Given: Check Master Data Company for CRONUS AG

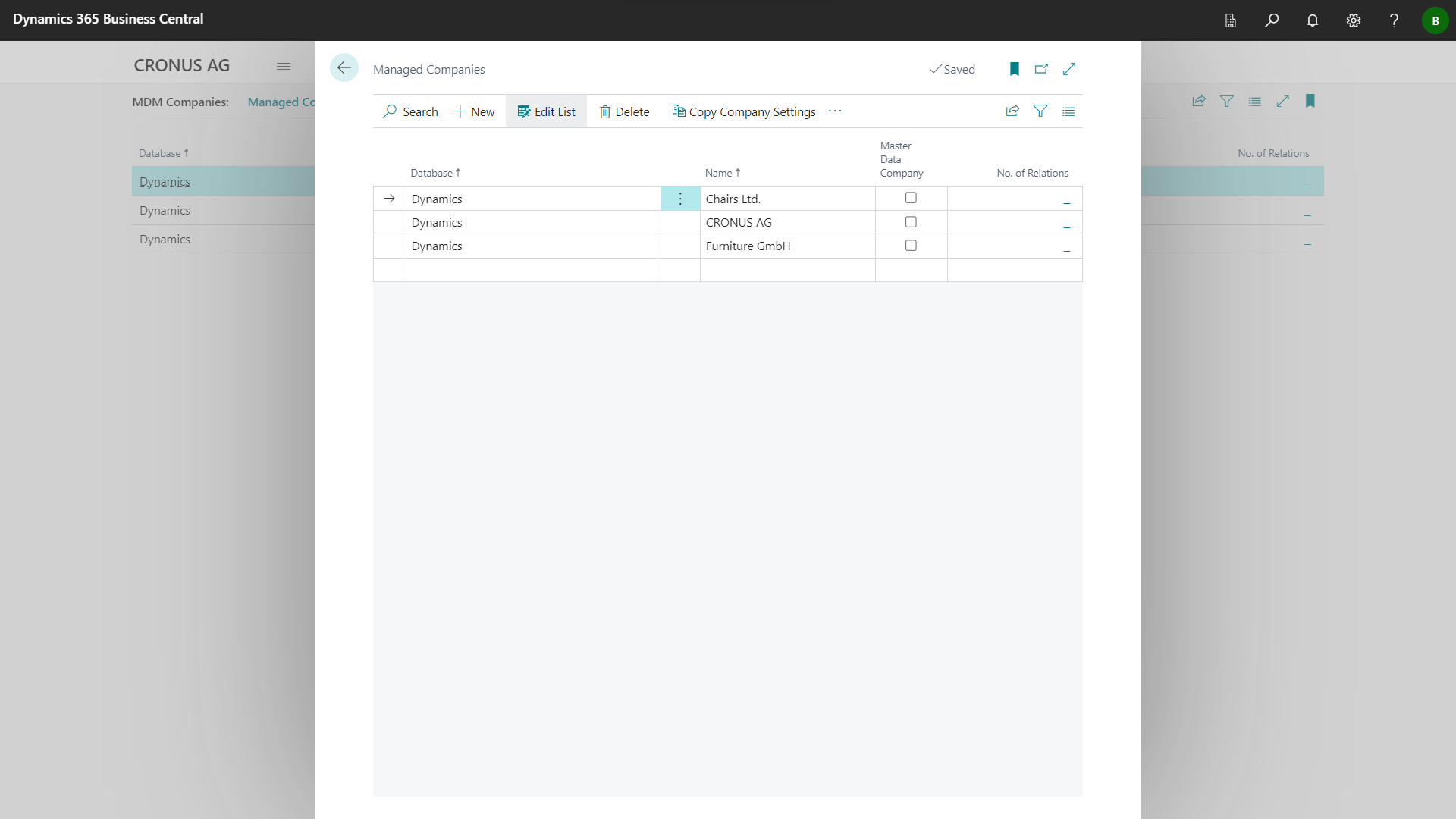Looking at the screenshot, I should click(x=911, y=222).
